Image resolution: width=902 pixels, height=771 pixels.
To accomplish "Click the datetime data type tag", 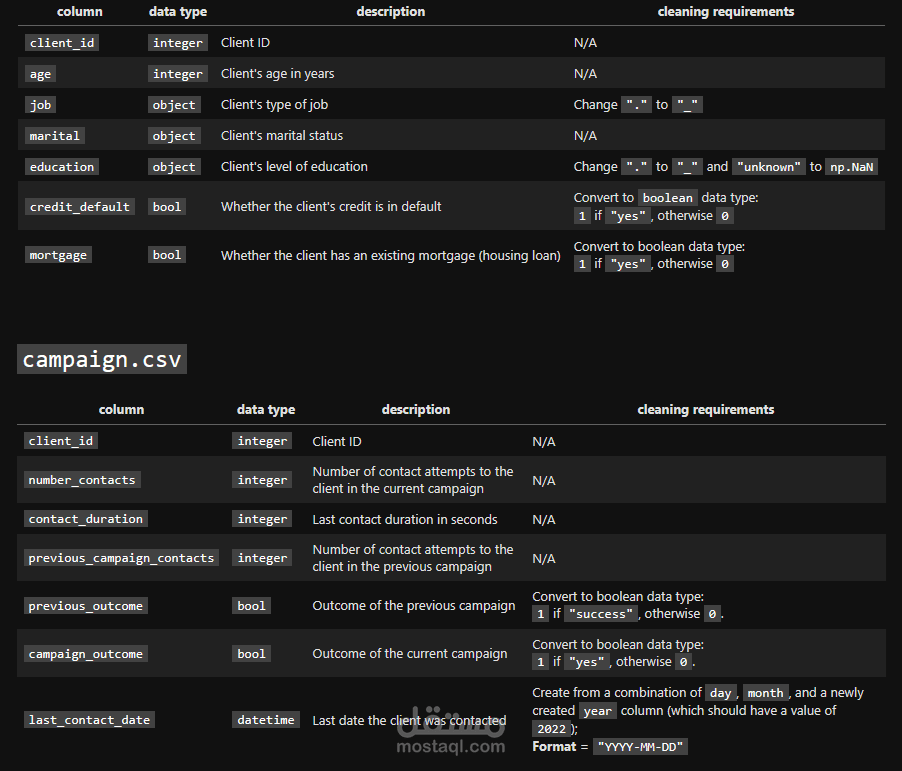I will click(x=266, y=720).
